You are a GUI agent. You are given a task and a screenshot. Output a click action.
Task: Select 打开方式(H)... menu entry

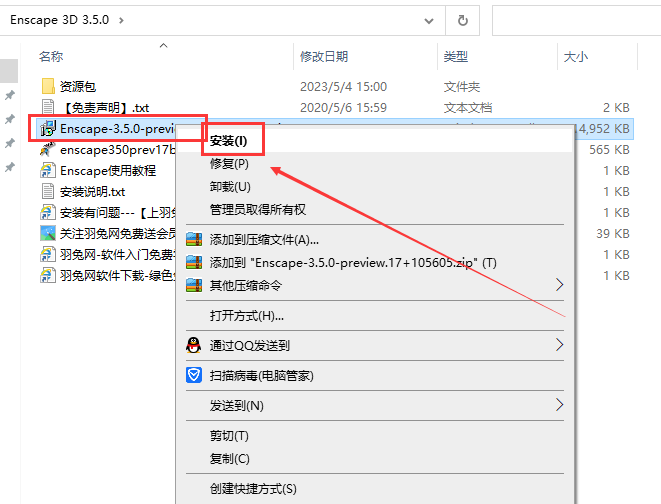click(x=247, y=316)
